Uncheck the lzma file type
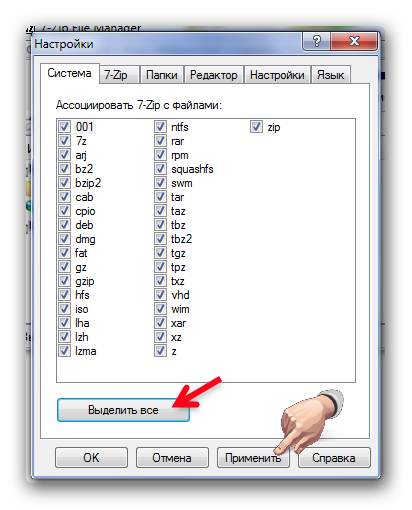 pyautogui.click(x=64, y=351)
